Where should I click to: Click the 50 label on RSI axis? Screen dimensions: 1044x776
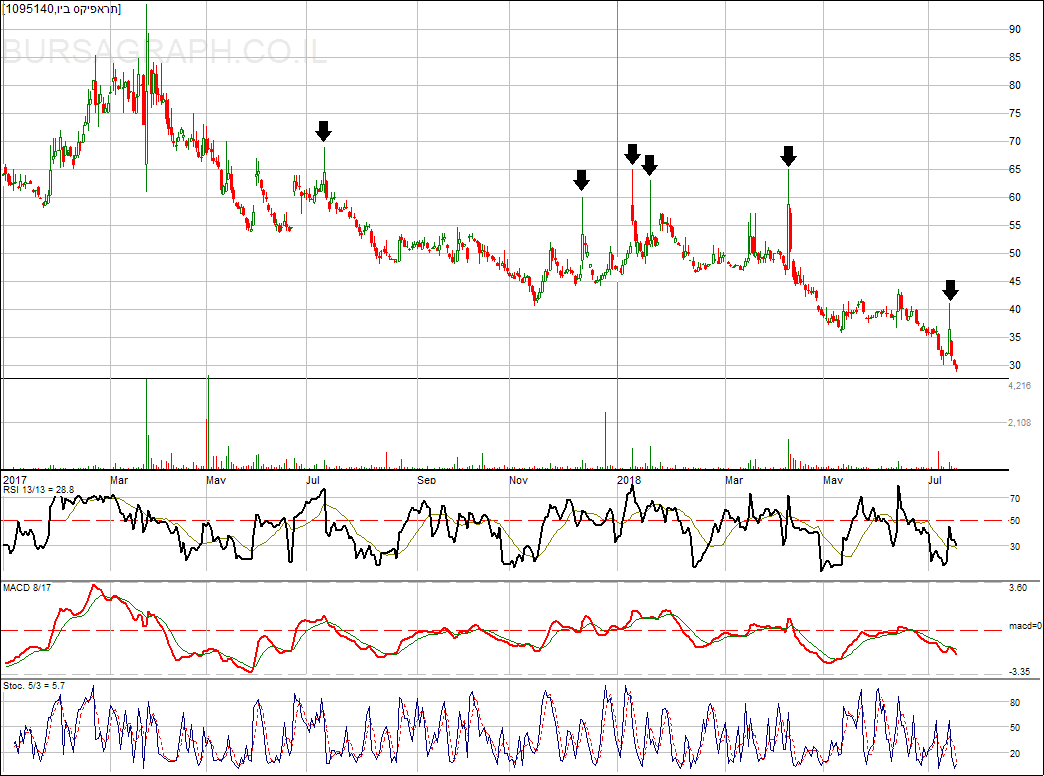coord(1015,521)
